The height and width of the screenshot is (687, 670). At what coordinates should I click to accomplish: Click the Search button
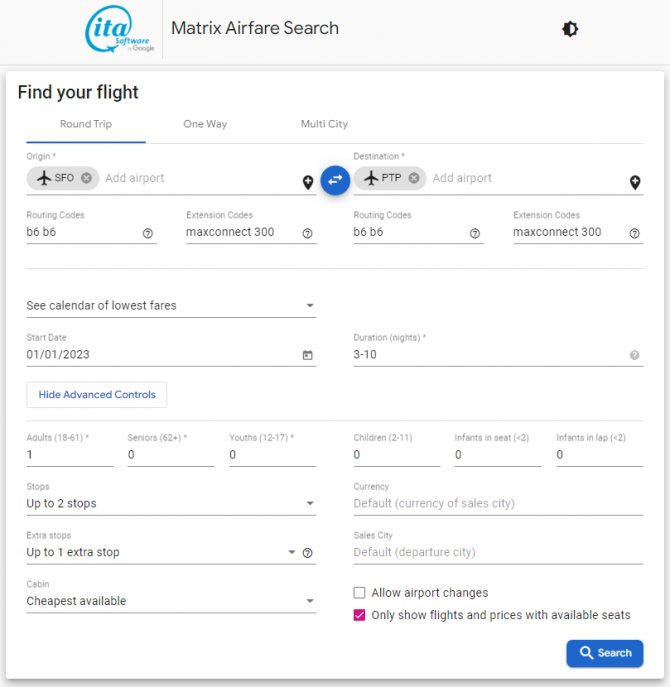coord(604,653)
